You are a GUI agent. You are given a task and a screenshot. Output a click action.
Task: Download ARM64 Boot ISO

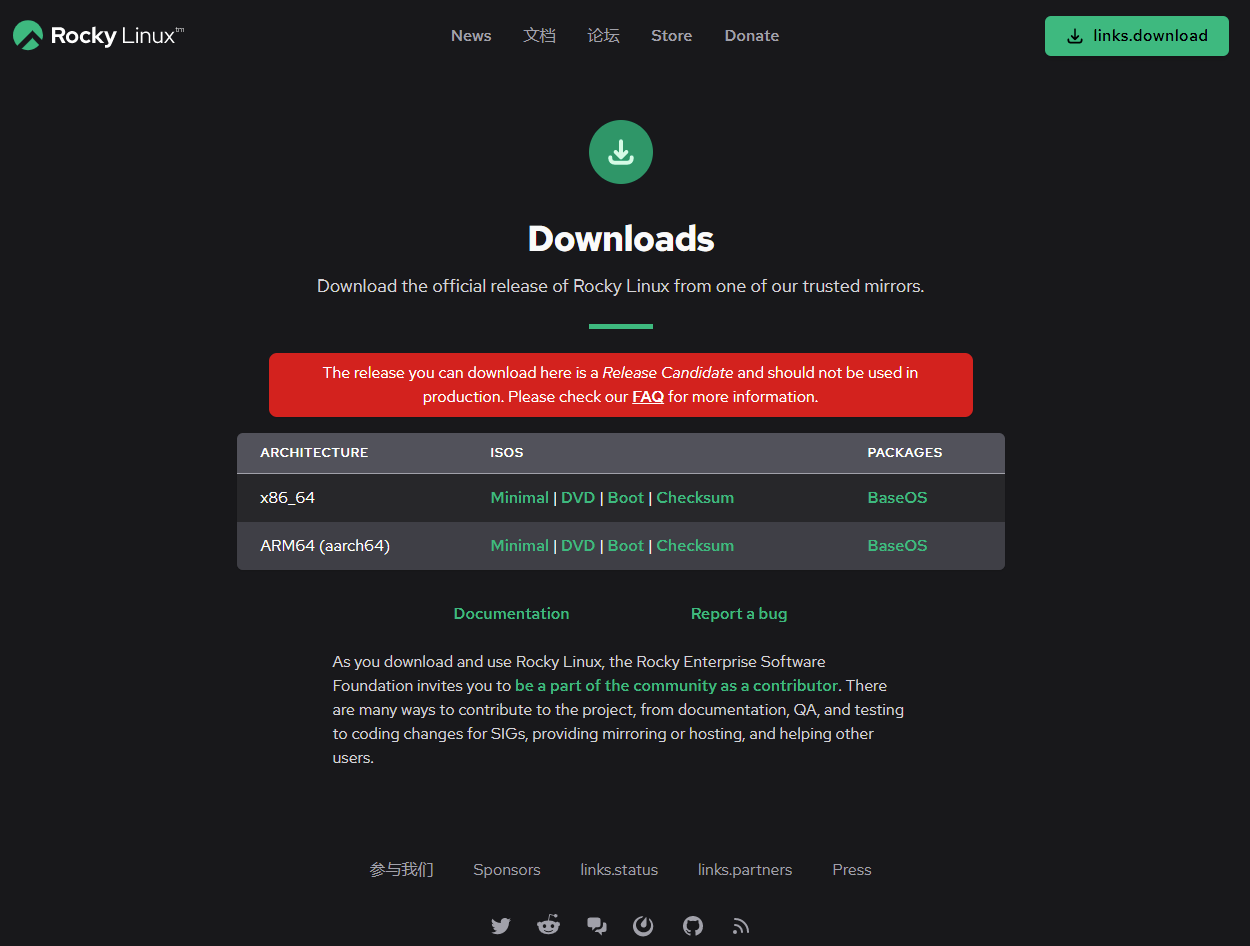click(x=626, y=546)
